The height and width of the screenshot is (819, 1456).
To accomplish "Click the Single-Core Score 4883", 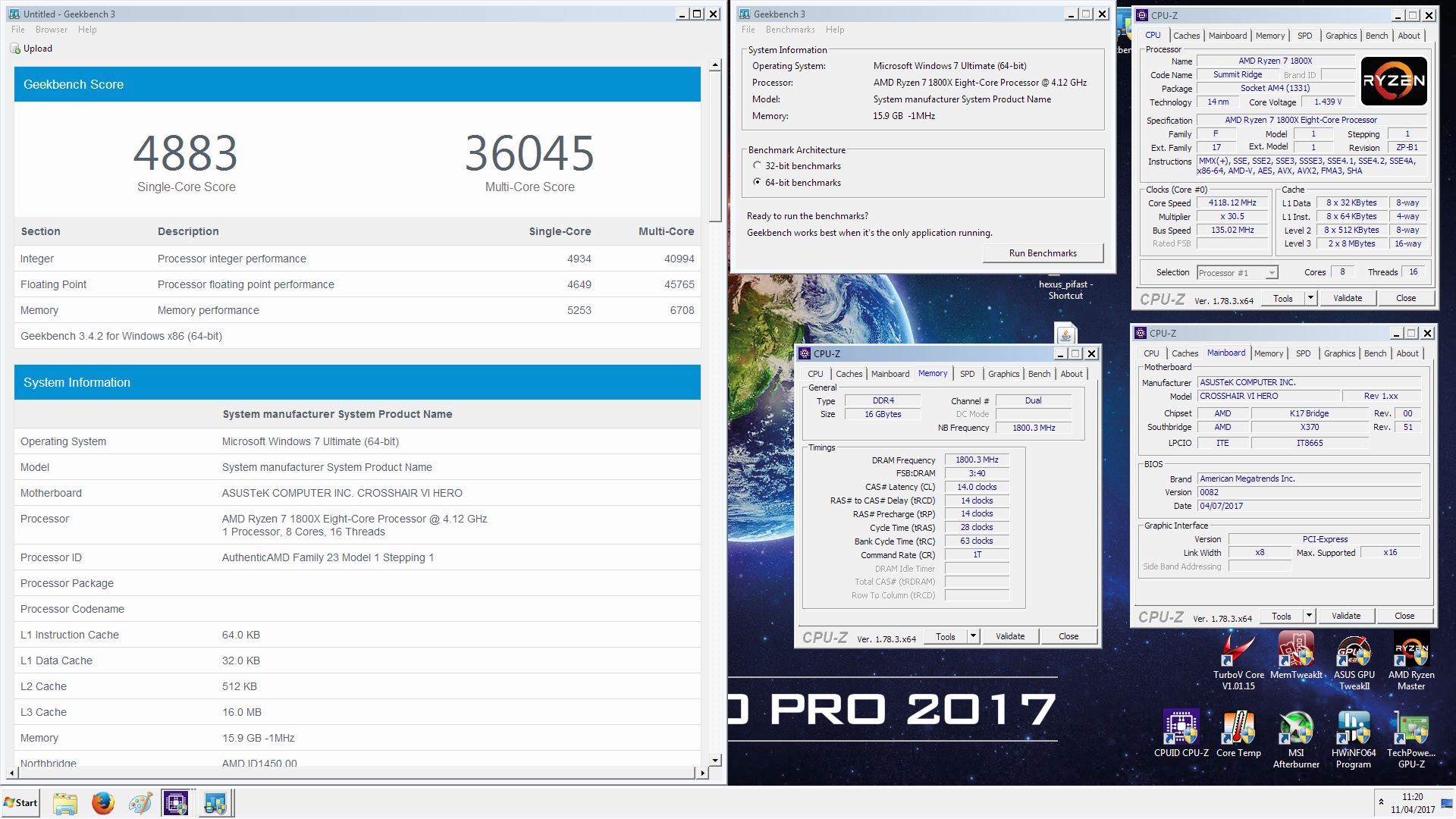I will pyautogui.click(x=186, y=153).
